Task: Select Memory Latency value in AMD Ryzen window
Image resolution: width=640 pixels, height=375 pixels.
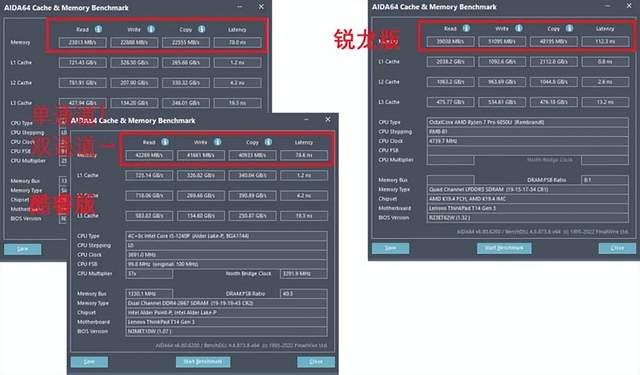Action: click(x=605, y=41)
